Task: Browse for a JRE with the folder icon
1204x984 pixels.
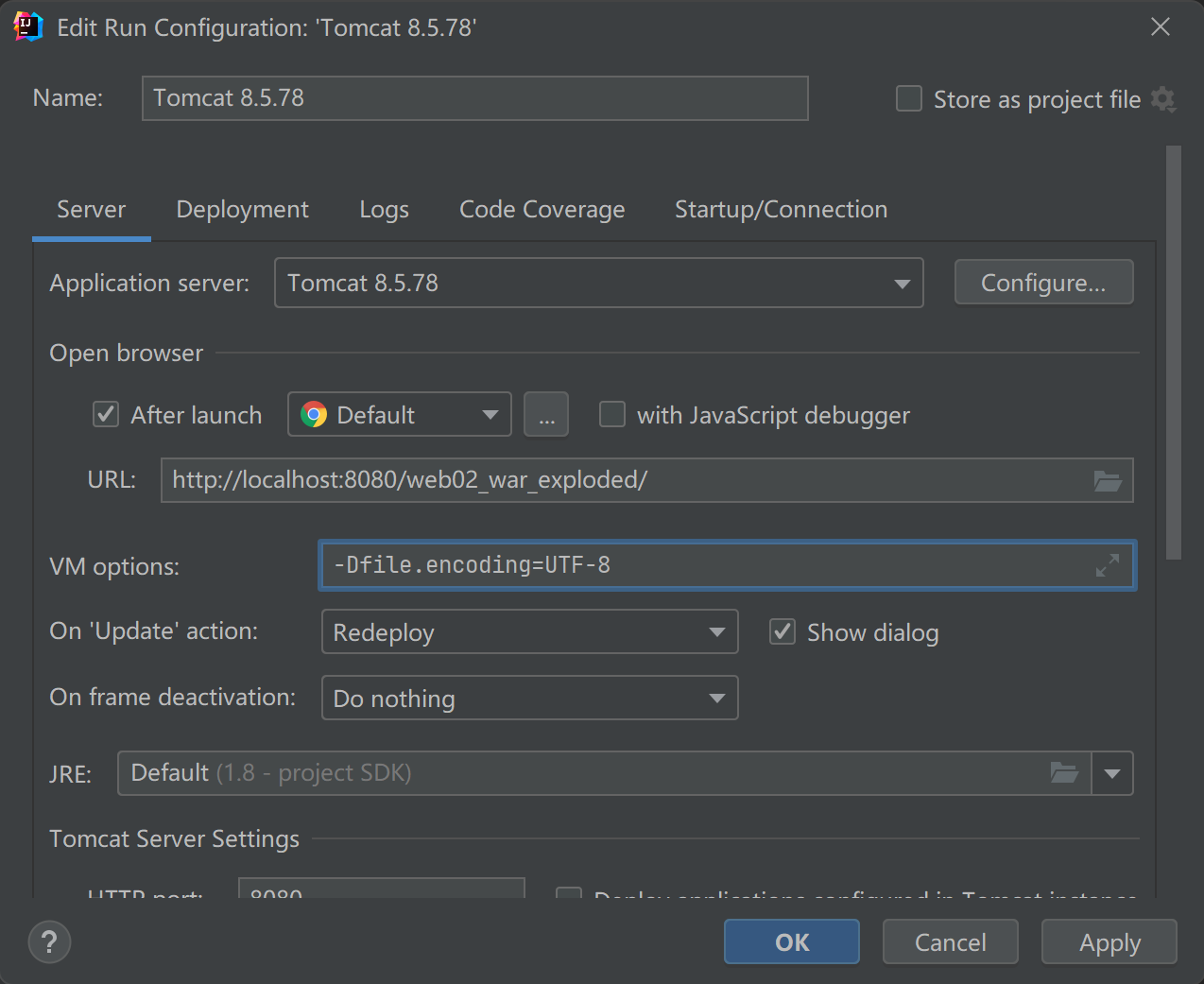Action: coord(1065,773)
